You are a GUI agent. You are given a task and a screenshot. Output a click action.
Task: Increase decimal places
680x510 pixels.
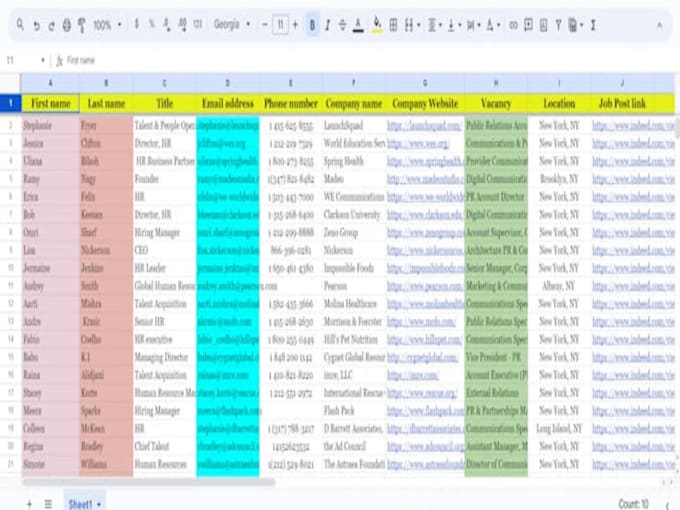[182, 25]
